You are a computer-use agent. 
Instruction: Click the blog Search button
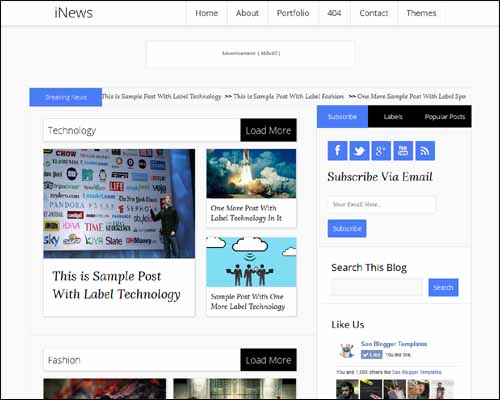(x=443, y=287)
